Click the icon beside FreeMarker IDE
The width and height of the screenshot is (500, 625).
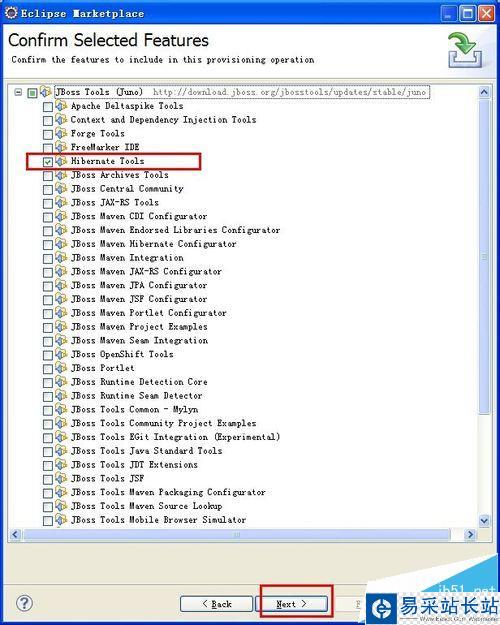click(61, 147)
